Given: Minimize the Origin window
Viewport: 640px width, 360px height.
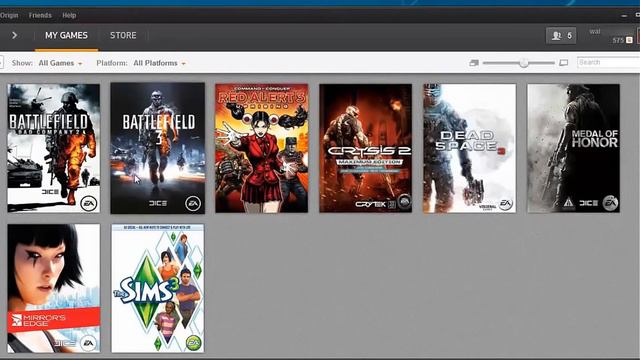Looking at the screenshot, I should coord(624,16).
